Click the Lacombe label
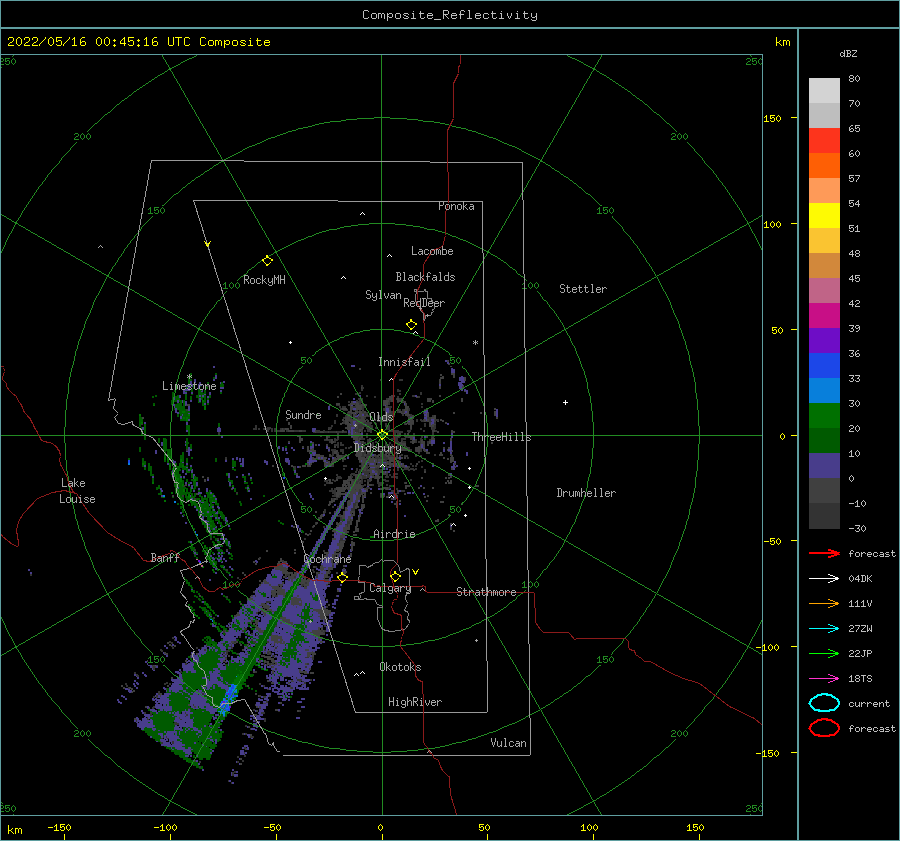This screenshot has height=841, width=900. (432, 251)
